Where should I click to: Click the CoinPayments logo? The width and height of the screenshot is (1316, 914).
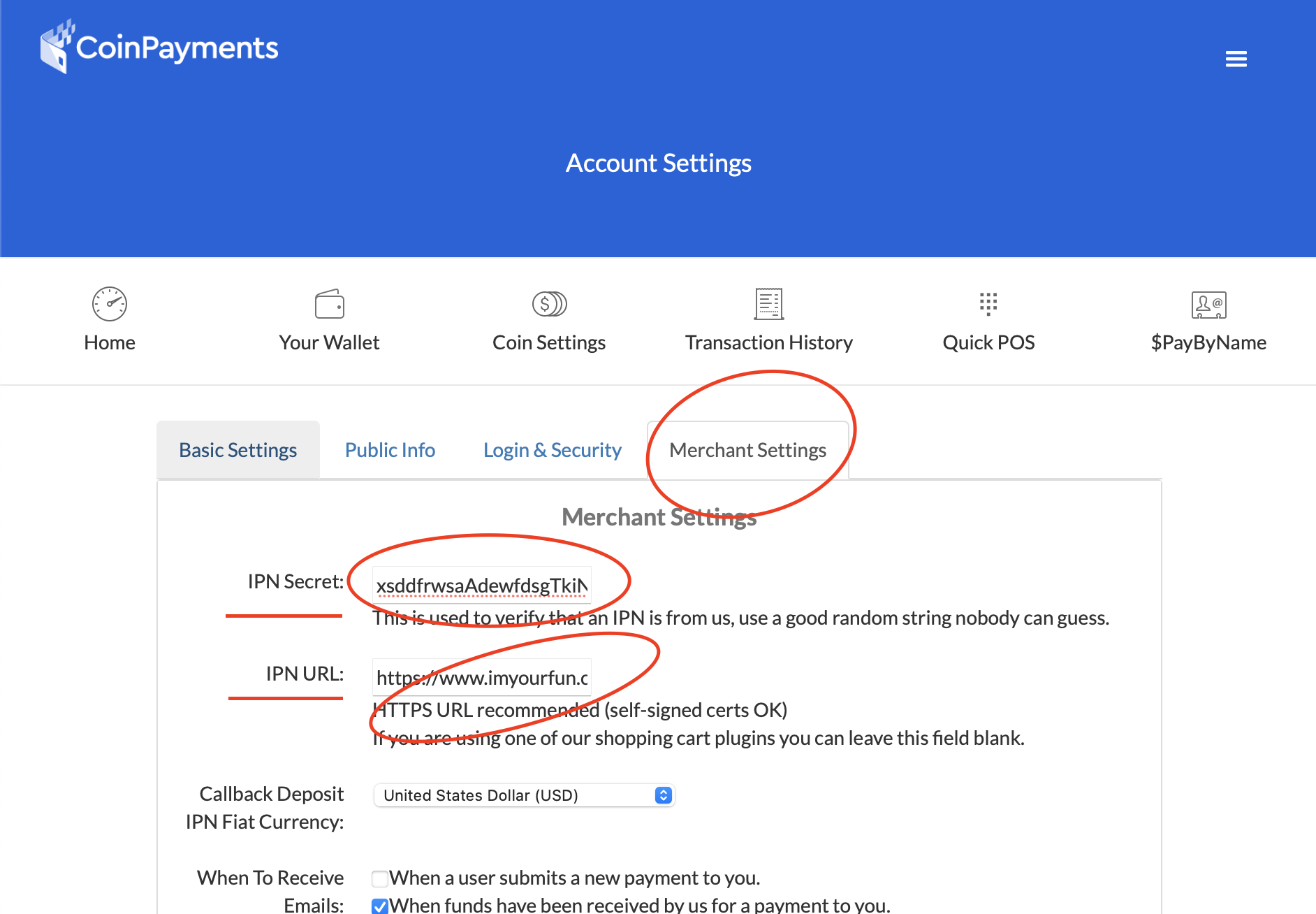pos(159,48)
